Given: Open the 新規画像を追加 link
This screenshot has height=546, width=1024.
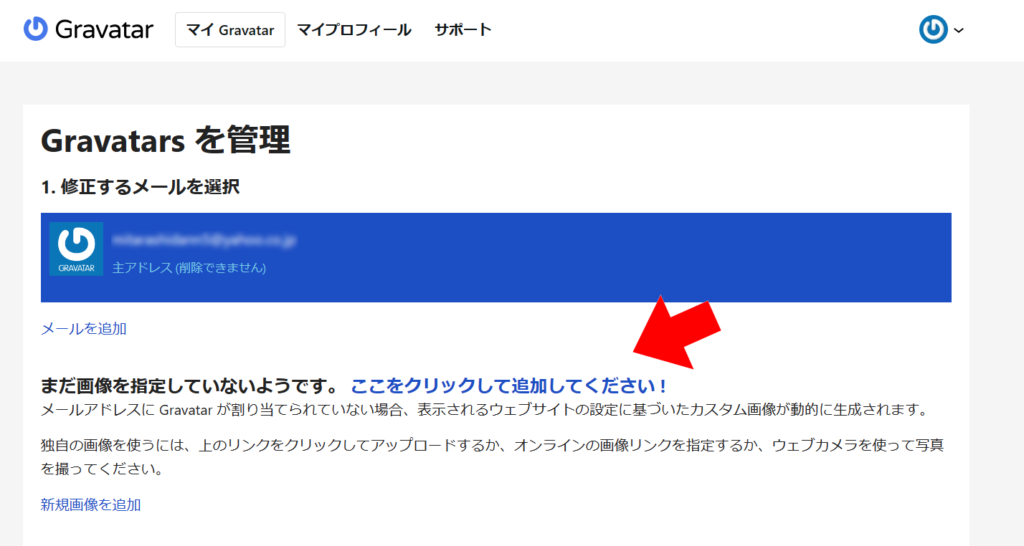Looking at the screenshot, I should tap(90, 504).
